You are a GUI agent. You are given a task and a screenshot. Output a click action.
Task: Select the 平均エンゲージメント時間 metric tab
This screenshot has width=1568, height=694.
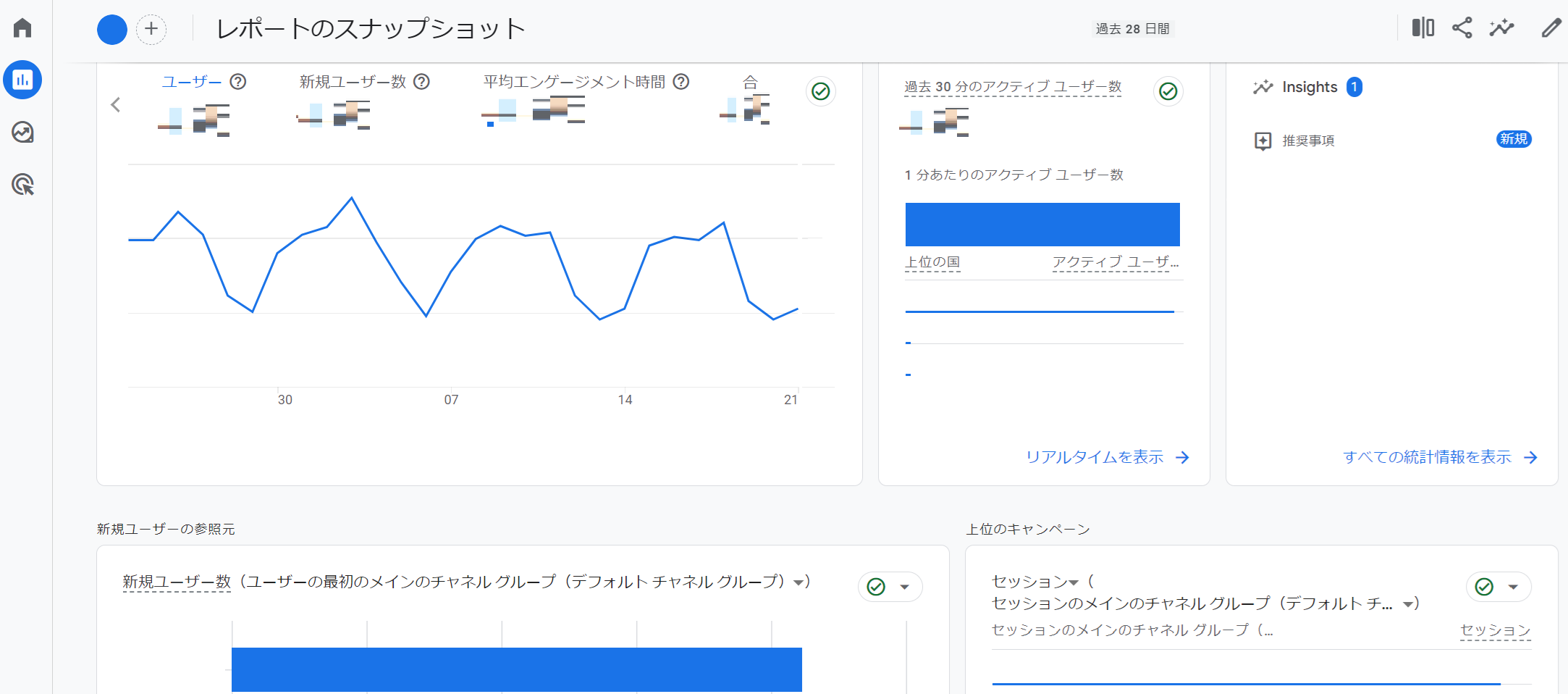pyautogui.click(x=574, y=82)
